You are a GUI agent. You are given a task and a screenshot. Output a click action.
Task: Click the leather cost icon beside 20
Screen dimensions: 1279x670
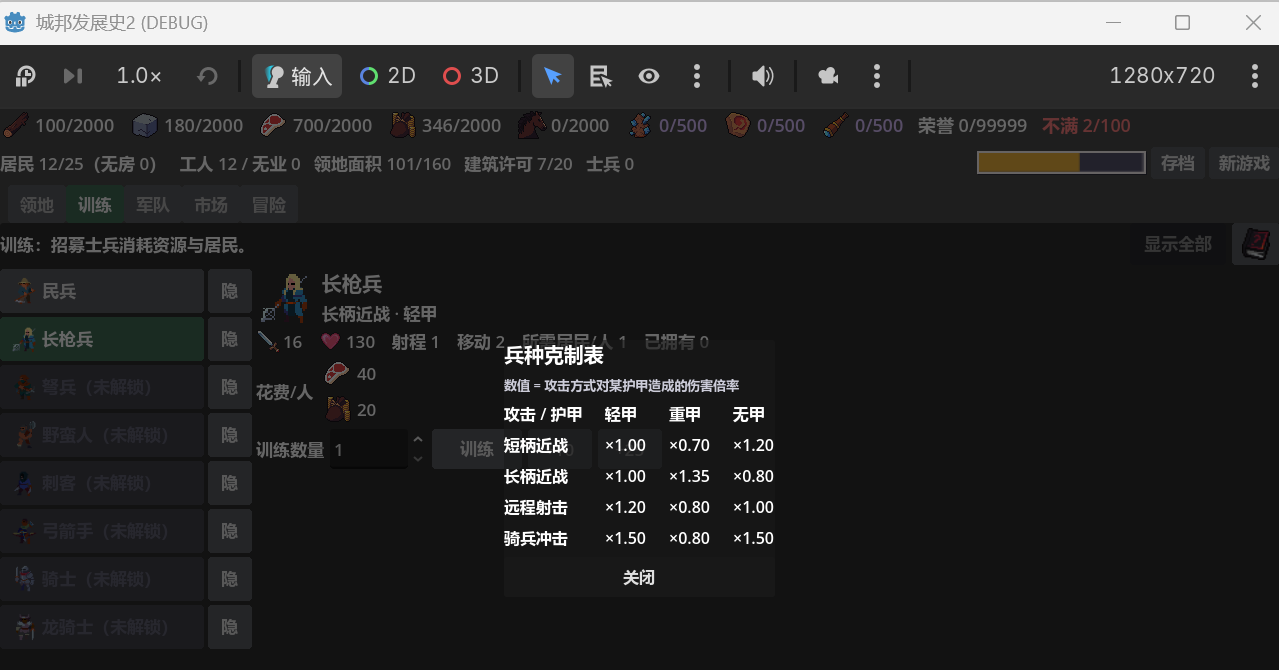point(337,409)
